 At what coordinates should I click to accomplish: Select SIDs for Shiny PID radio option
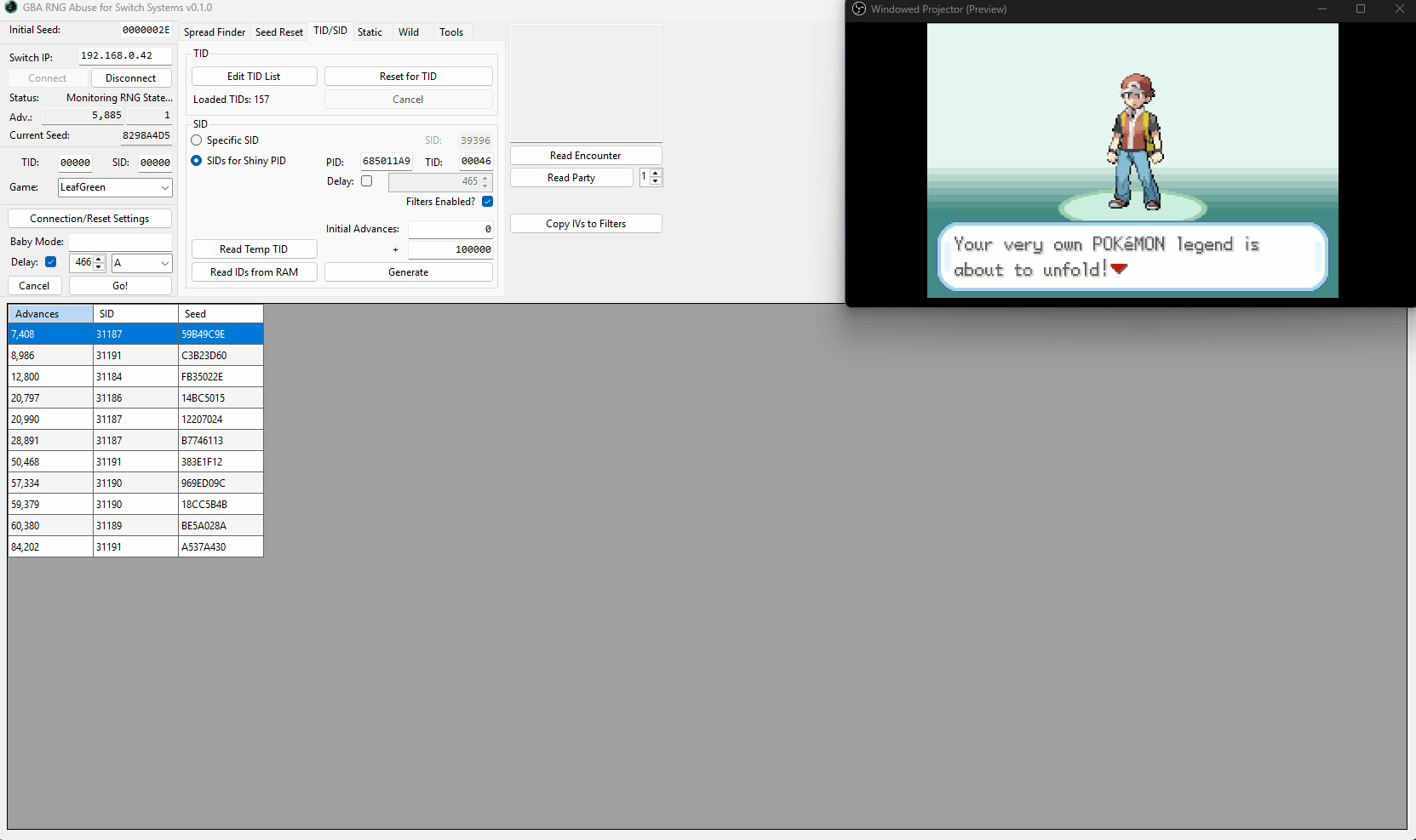(x=197, y=161)
